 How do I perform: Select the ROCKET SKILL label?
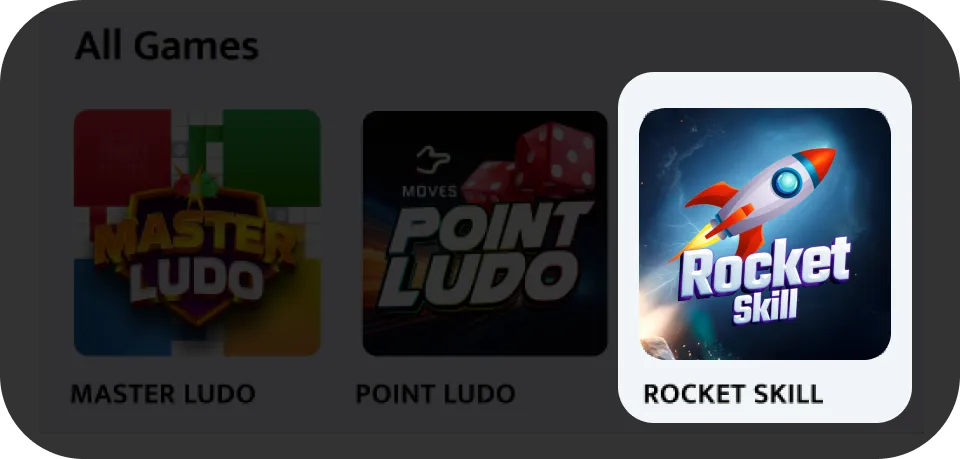[733, 394]
